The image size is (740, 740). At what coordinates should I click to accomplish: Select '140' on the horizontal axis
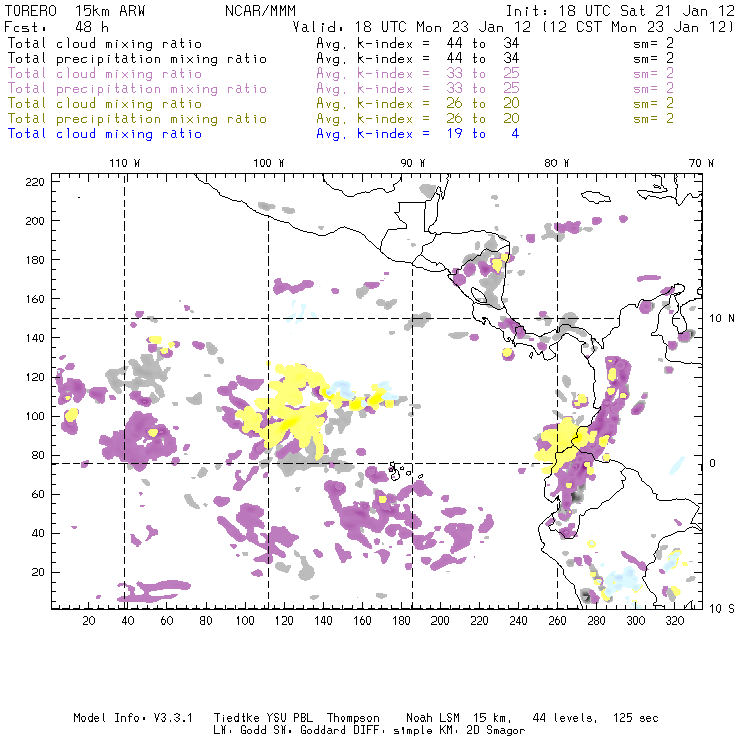pos(323,621)
